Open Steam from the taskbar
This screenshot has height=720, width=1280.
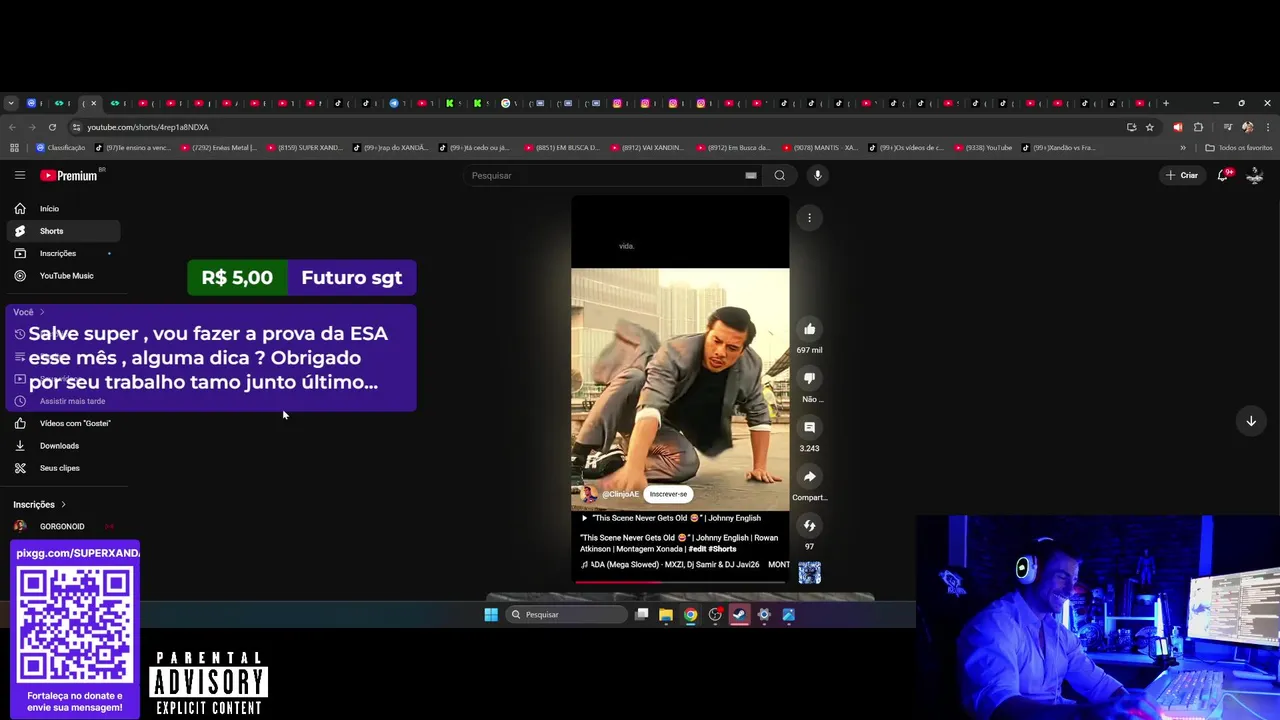739,615
